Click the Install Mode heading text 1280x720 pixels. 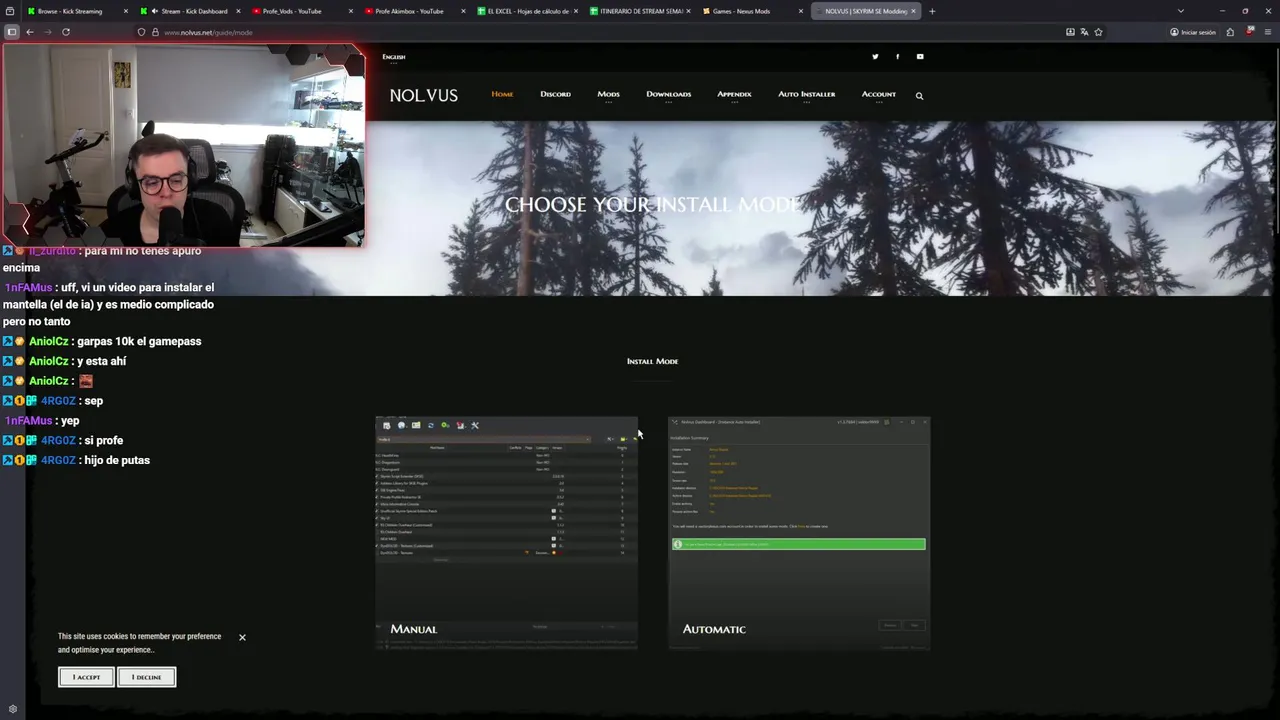[652, 361]
